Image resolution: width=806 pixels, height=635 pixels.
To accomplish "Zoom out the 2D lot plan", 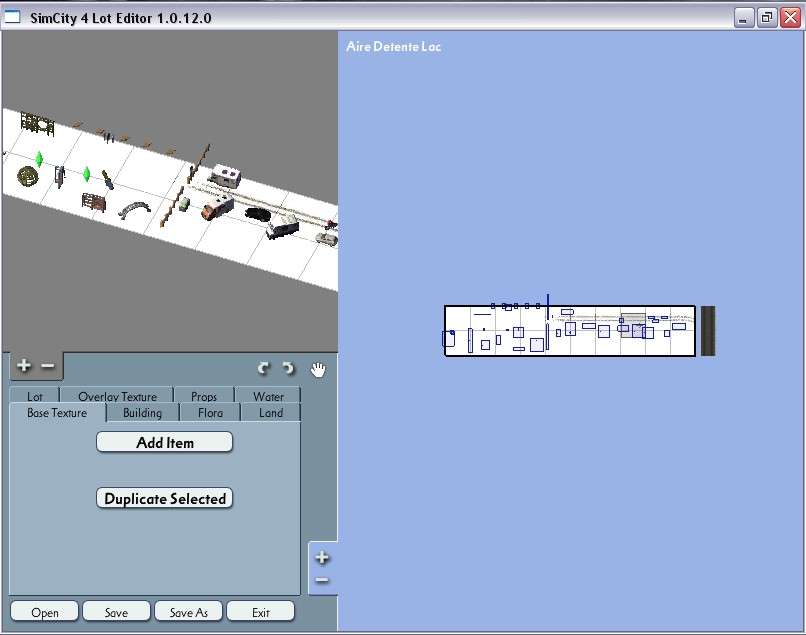I will tap(322, 580).
